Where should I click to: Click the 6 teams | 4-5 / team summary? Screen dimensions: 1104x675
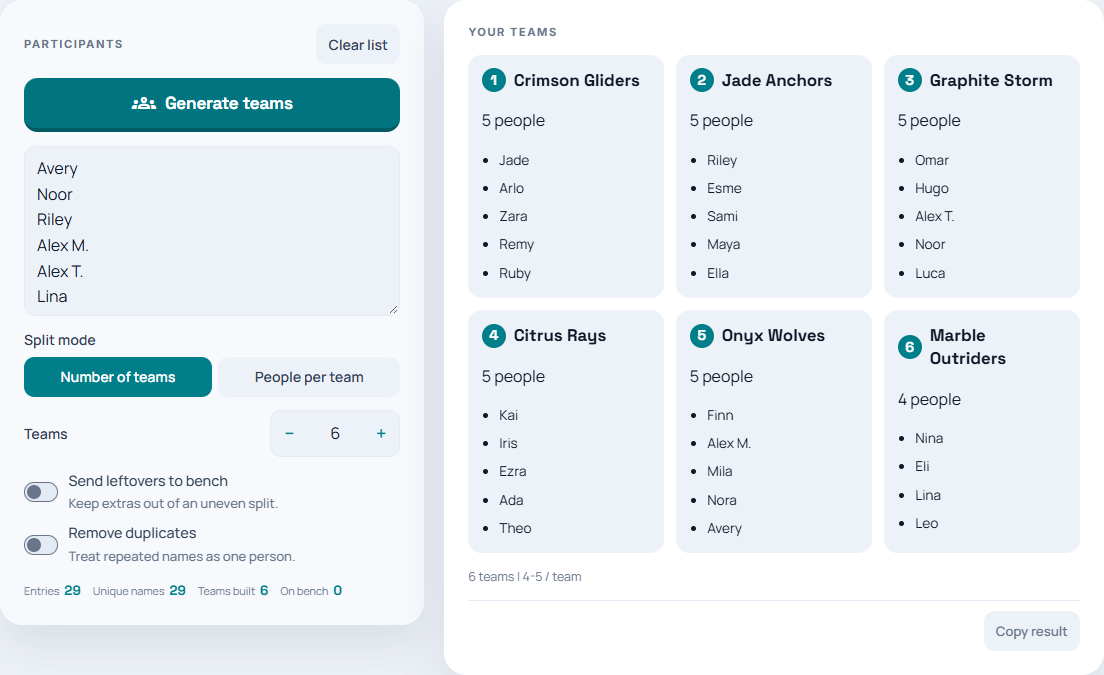(x=525, y=576)
